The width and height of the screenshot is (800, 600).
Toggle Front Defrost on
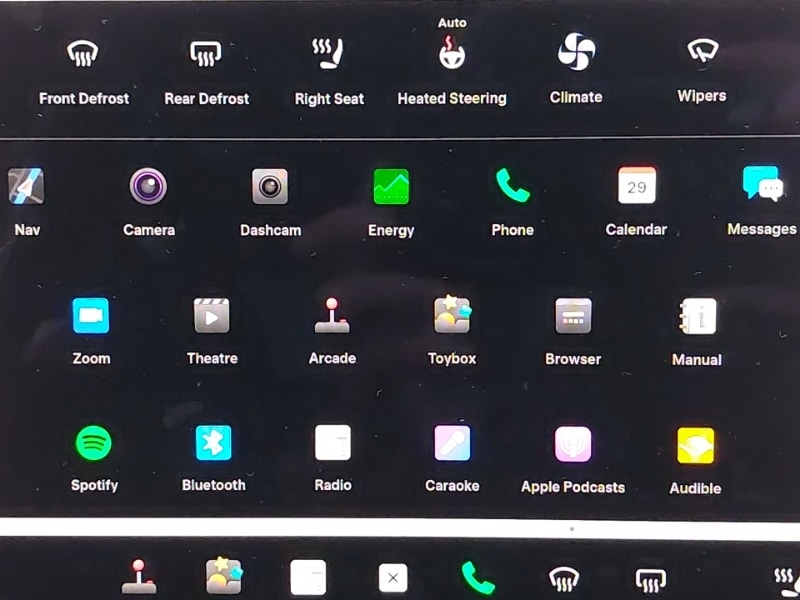pos(84,55)
